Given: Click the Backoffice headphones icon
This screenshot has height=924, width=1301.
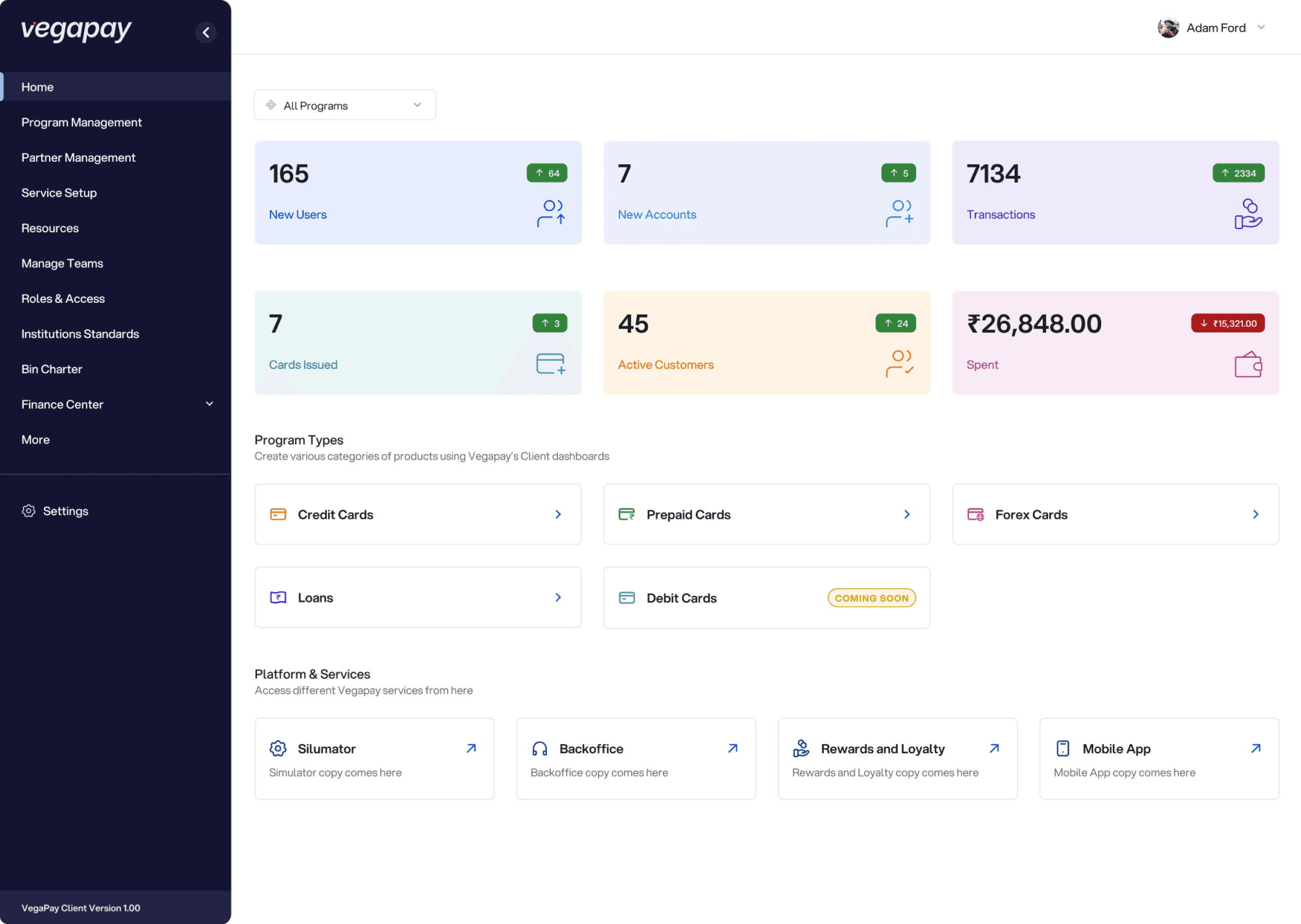Looking at the screenshot, I should 539,748.
